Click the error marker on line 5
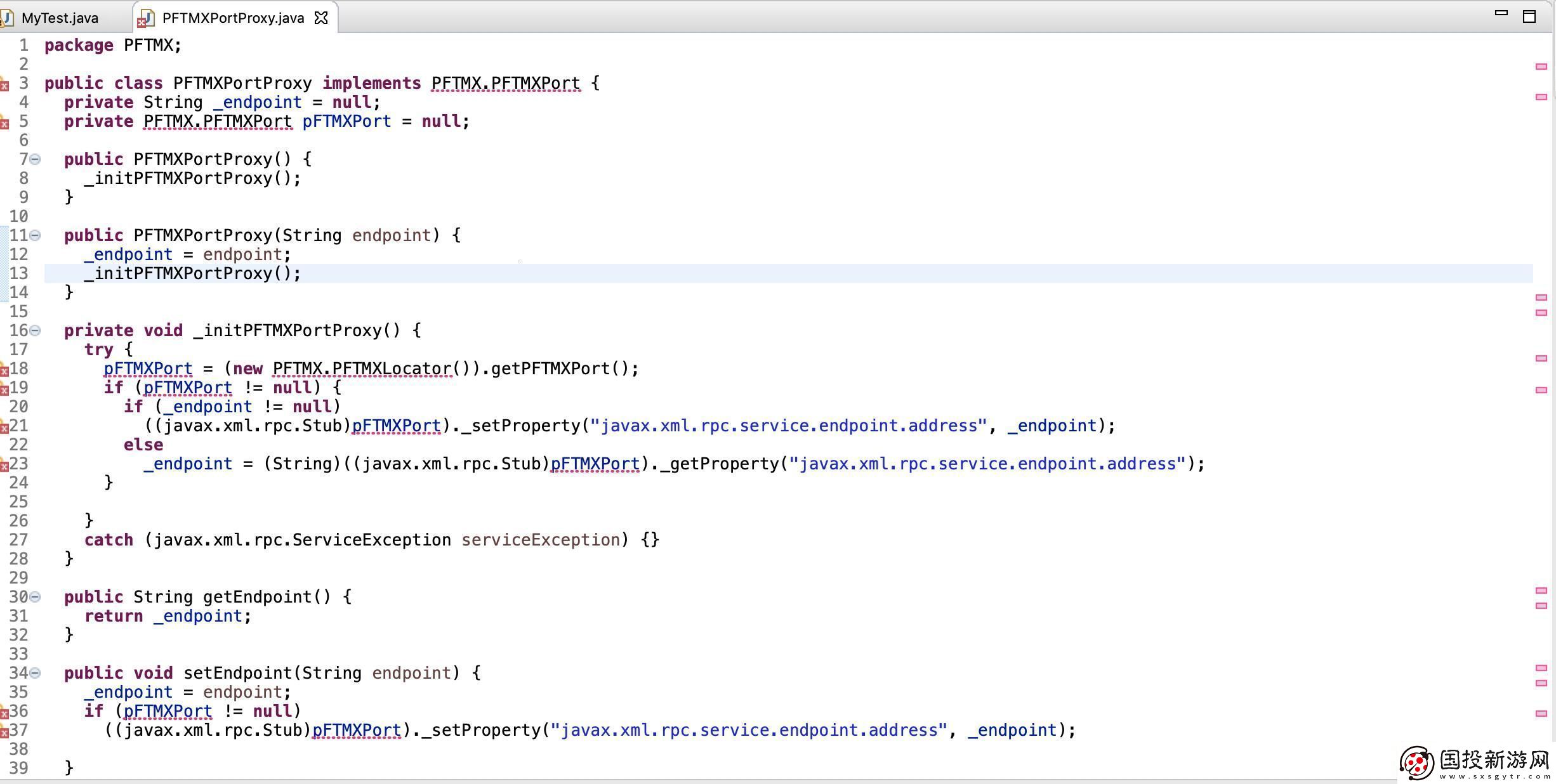 click(4, 123)
